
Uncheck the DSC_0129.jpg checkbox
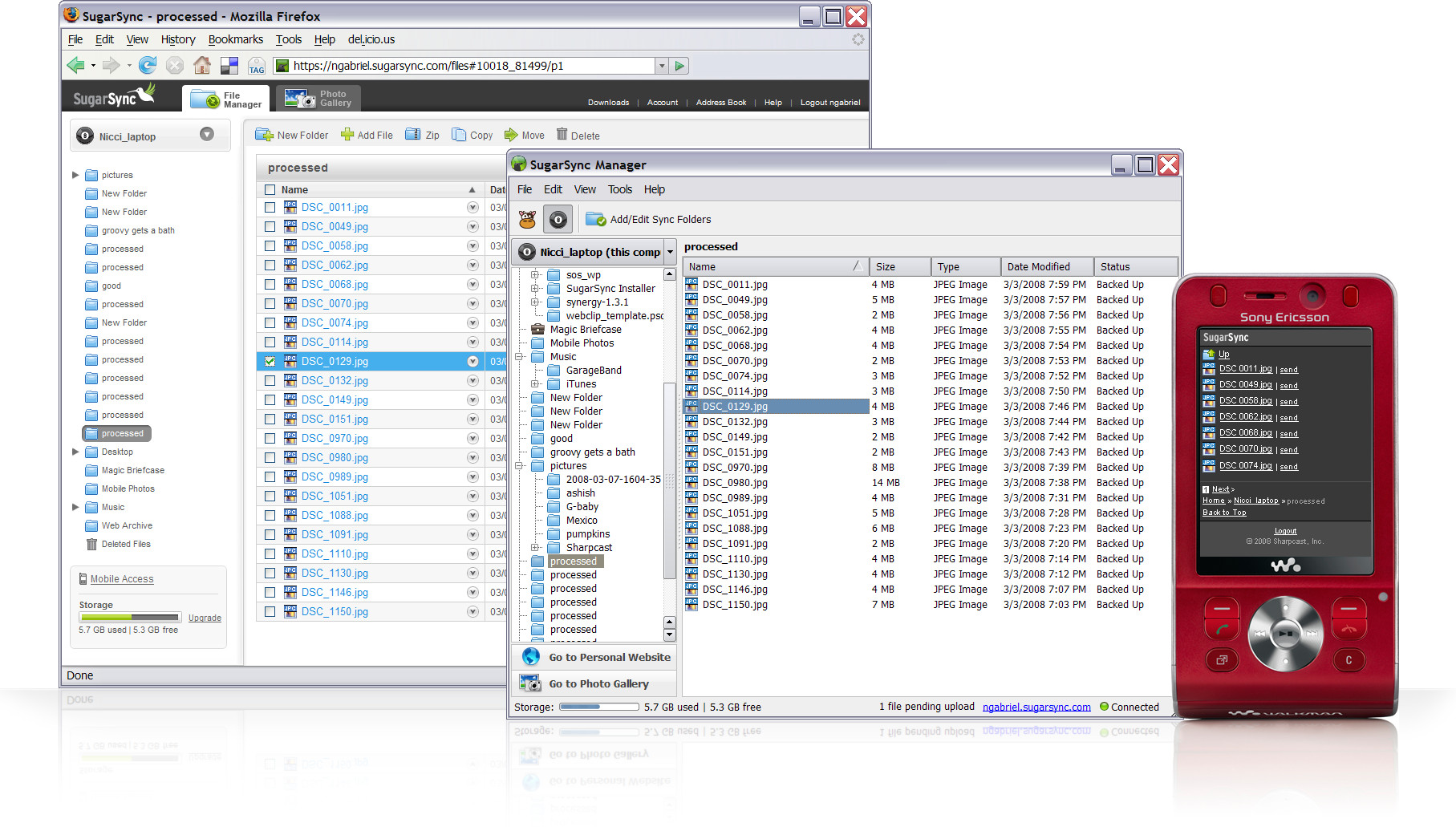point(270,361)
